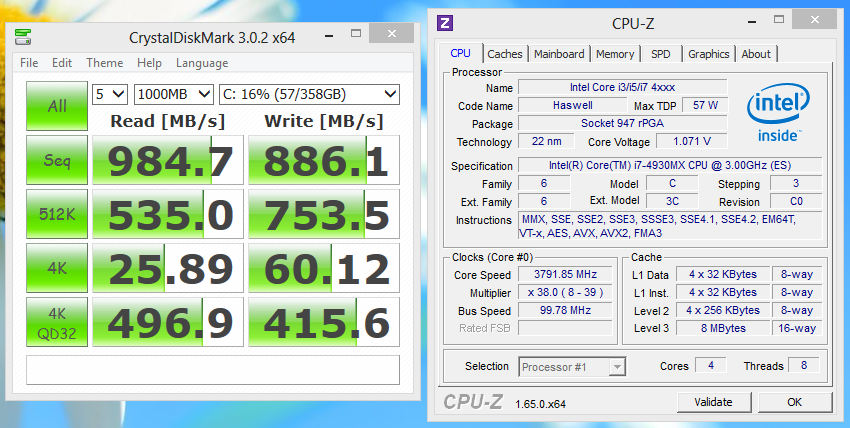Click the Bus Speed value 99.78 MHz
The height and width of the screenshot is (428, 850).
pos(565,310)
